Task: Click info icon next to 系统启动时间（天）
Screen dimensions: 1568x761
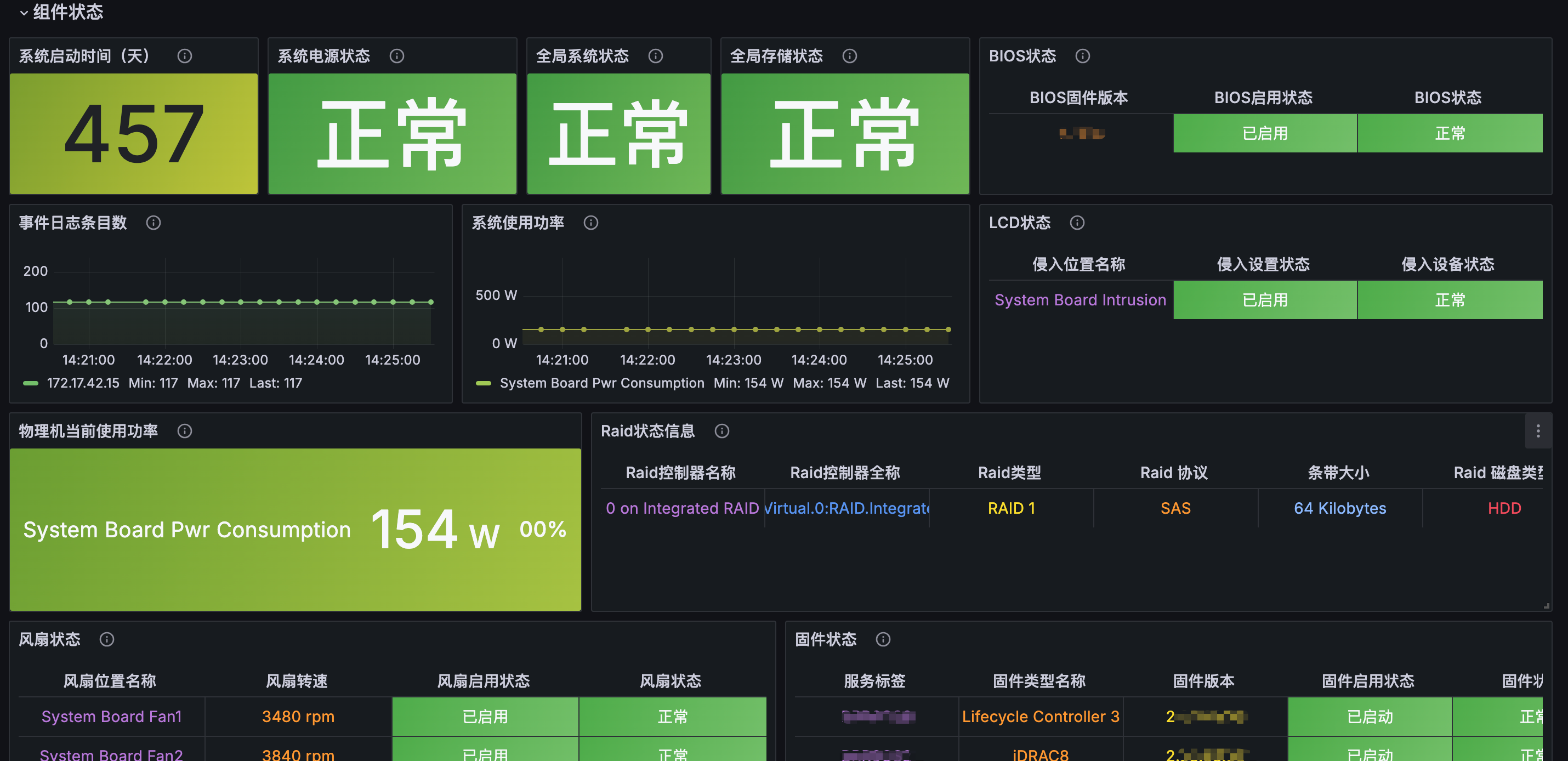Action: pos(184,56)
